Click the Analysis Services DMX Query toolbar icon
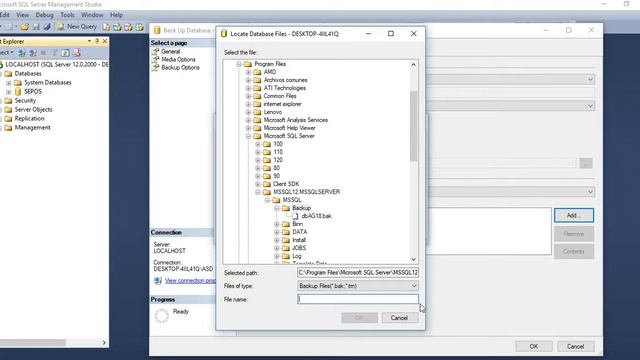Viewport: 640px width, 360px height. pos(129,27)
